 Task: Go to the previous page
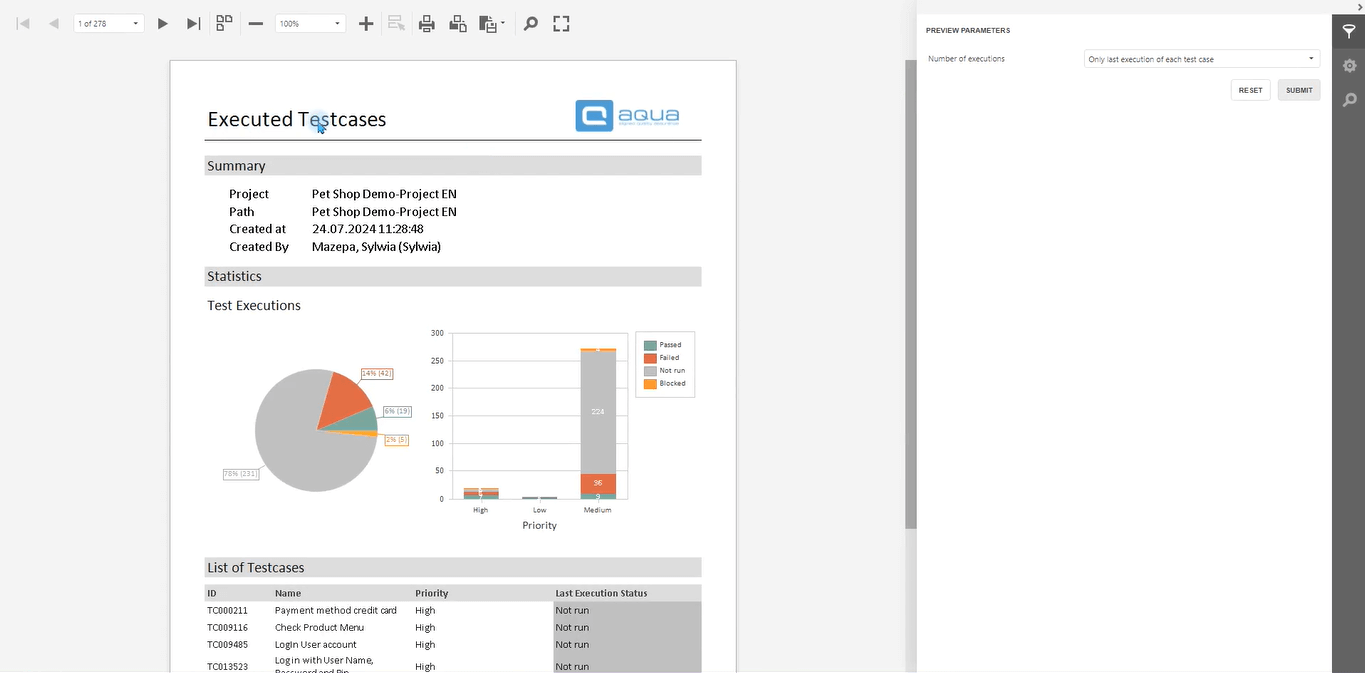(x=54, y=23)
